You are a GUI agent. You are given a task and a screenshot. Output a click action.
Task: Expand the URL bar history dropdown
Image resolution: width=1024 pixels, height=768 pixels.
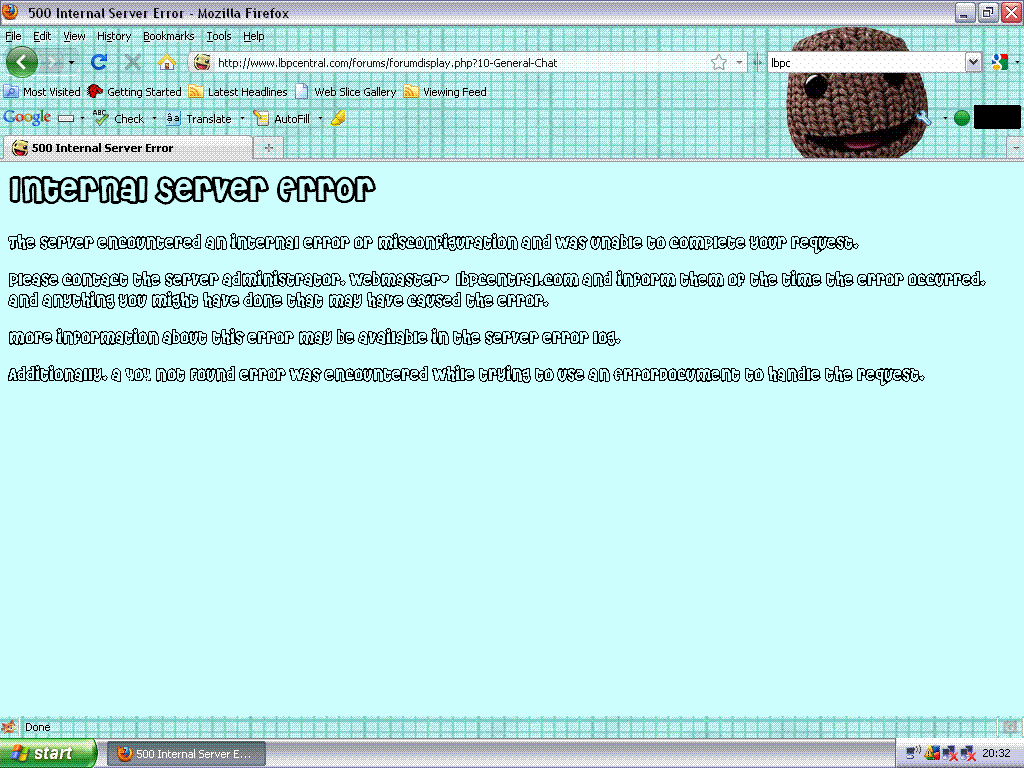[x=740, y=62]
